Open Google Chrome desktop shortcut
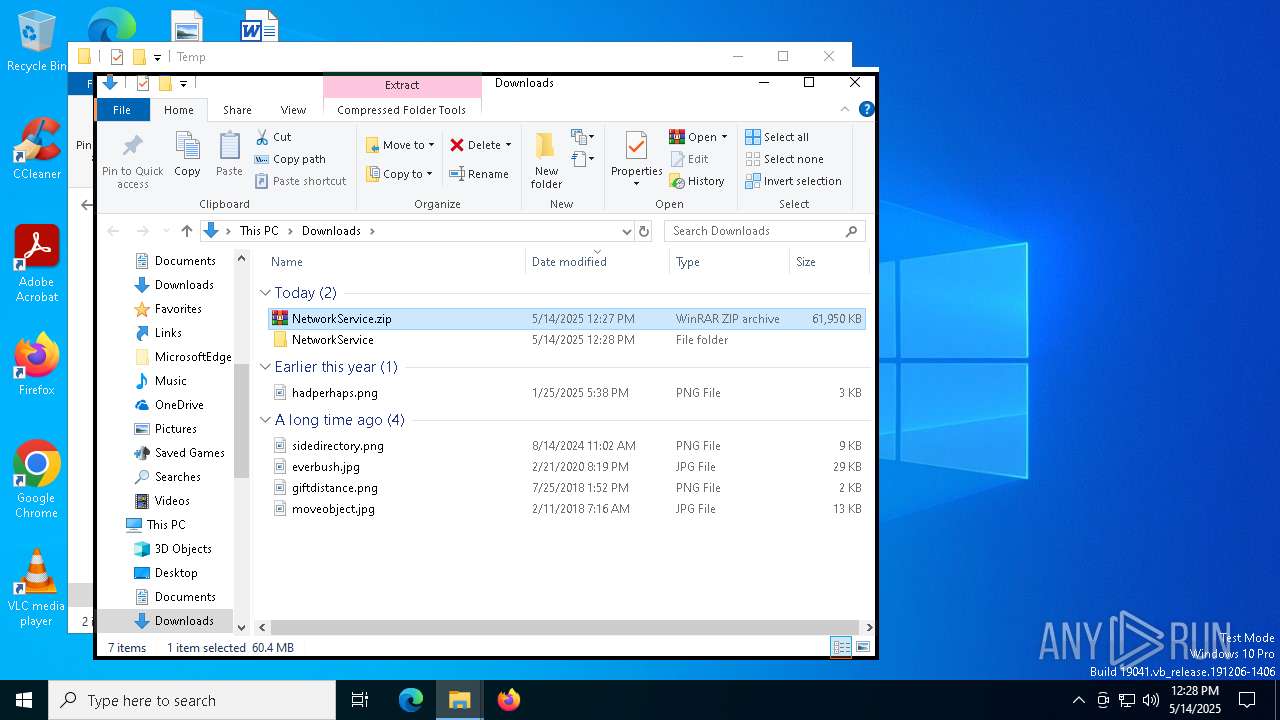Screen dimensions: 1280x720 click(x=37, y=480)
